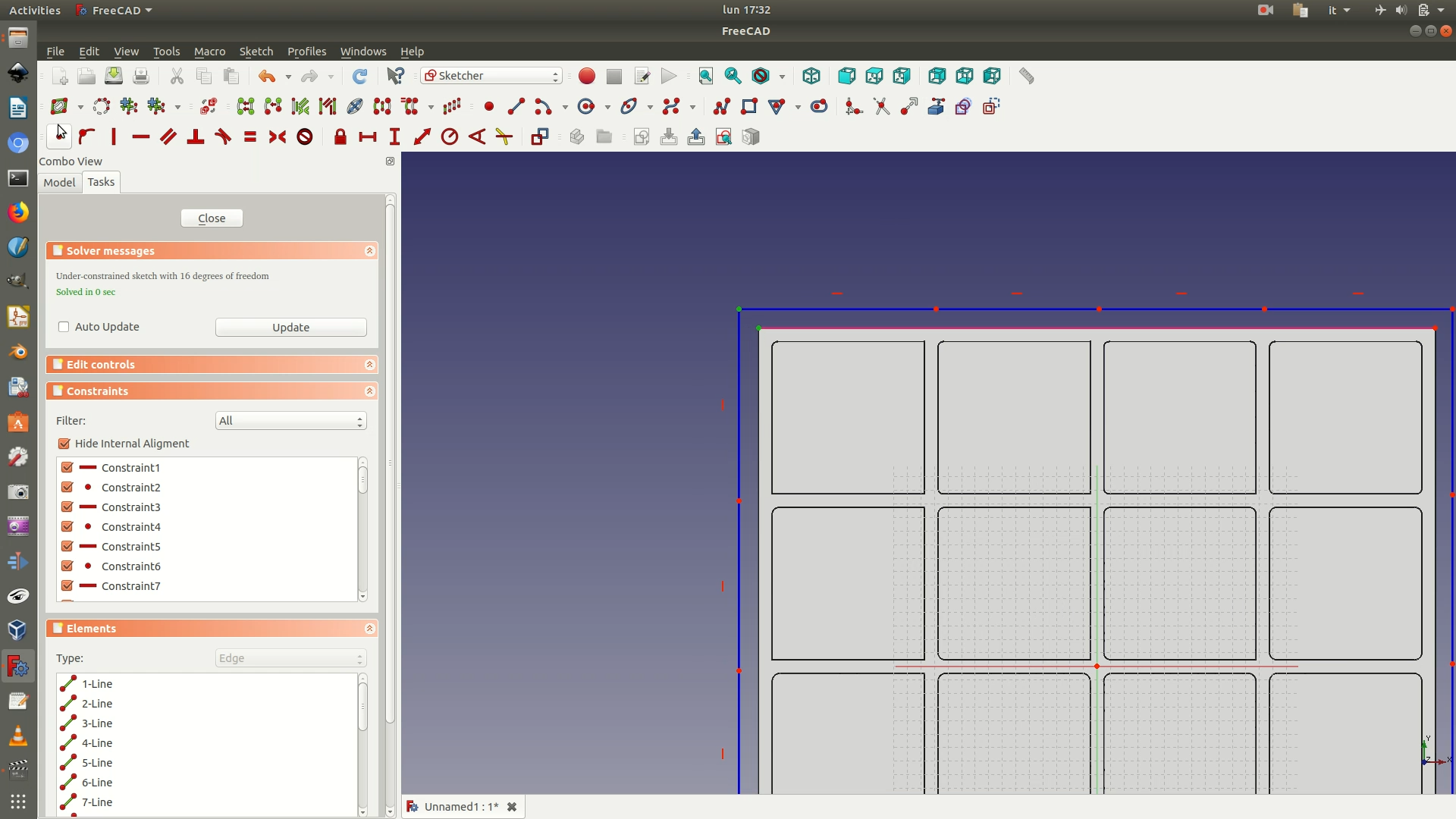Click the Create point tool
1456x819 pixels.
[x=489, y=106]
